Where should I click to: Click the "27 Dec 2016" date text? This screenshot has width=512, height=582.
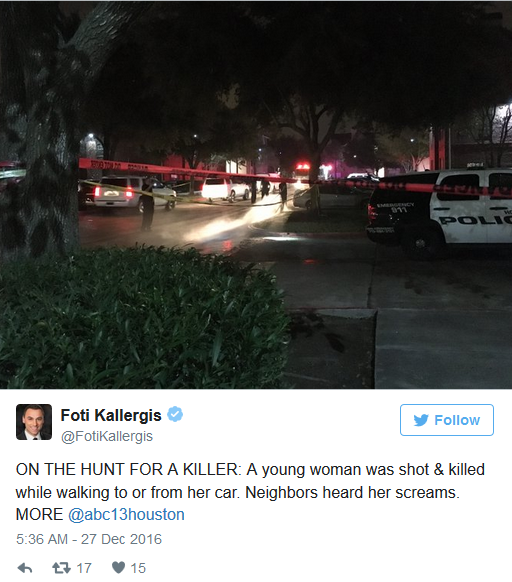click(x=121, y=539)
